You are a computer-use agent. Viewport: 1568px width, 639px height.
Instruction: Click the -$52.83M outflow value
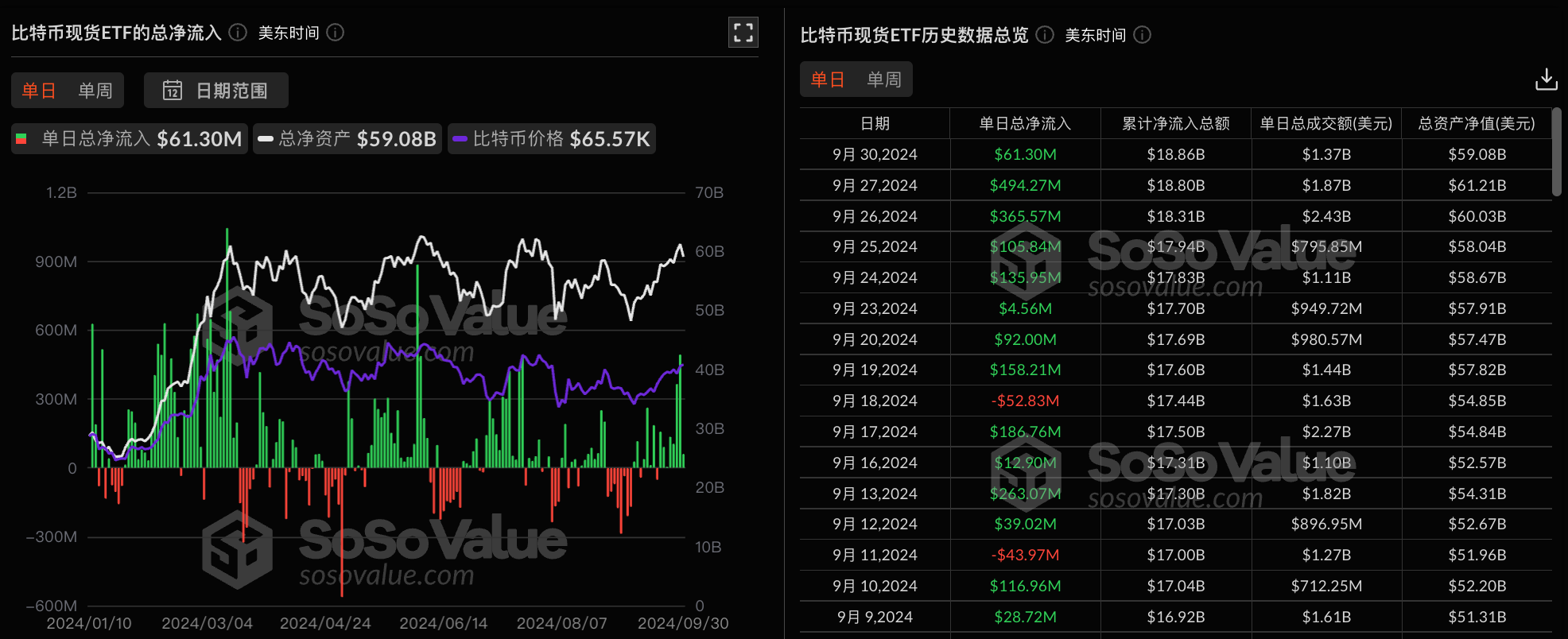tap(1025, 401)
